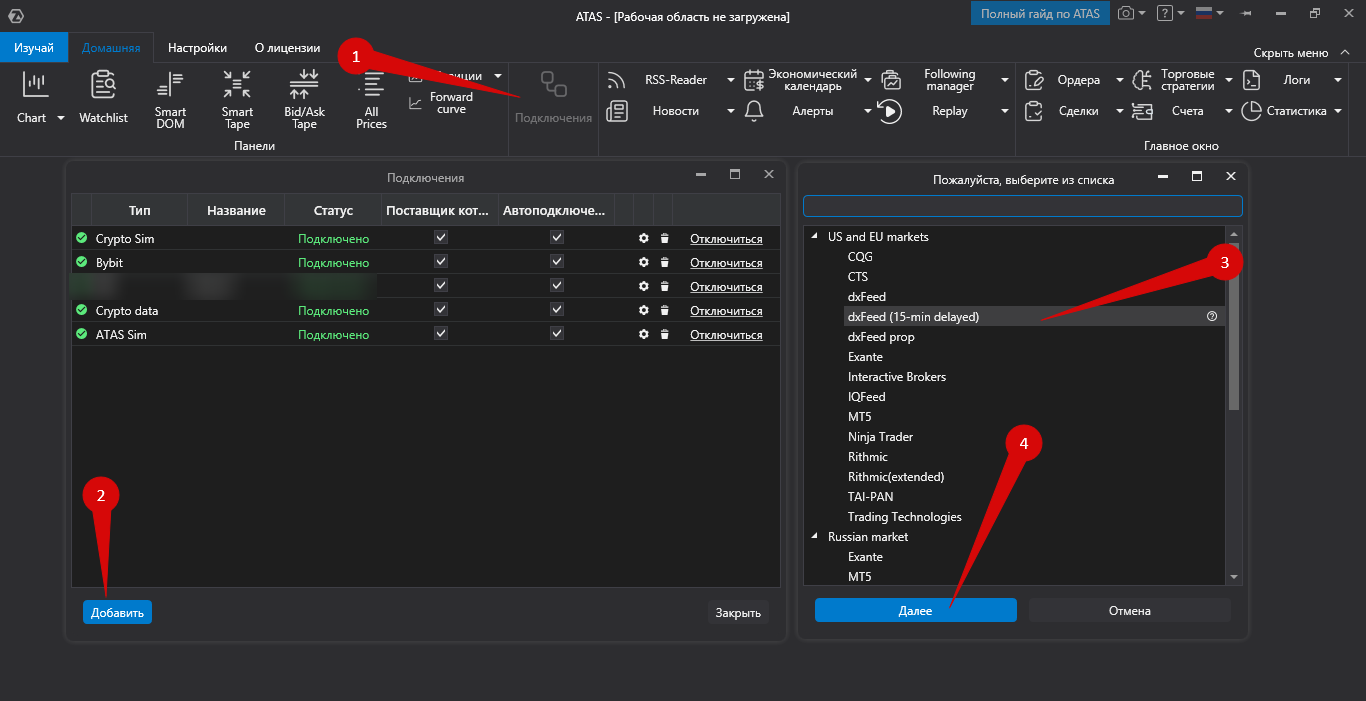Screen dimensions: 1366x701
Task: Open the О лицензии tab
Action: pyautogui.click(x=288, y=47)
